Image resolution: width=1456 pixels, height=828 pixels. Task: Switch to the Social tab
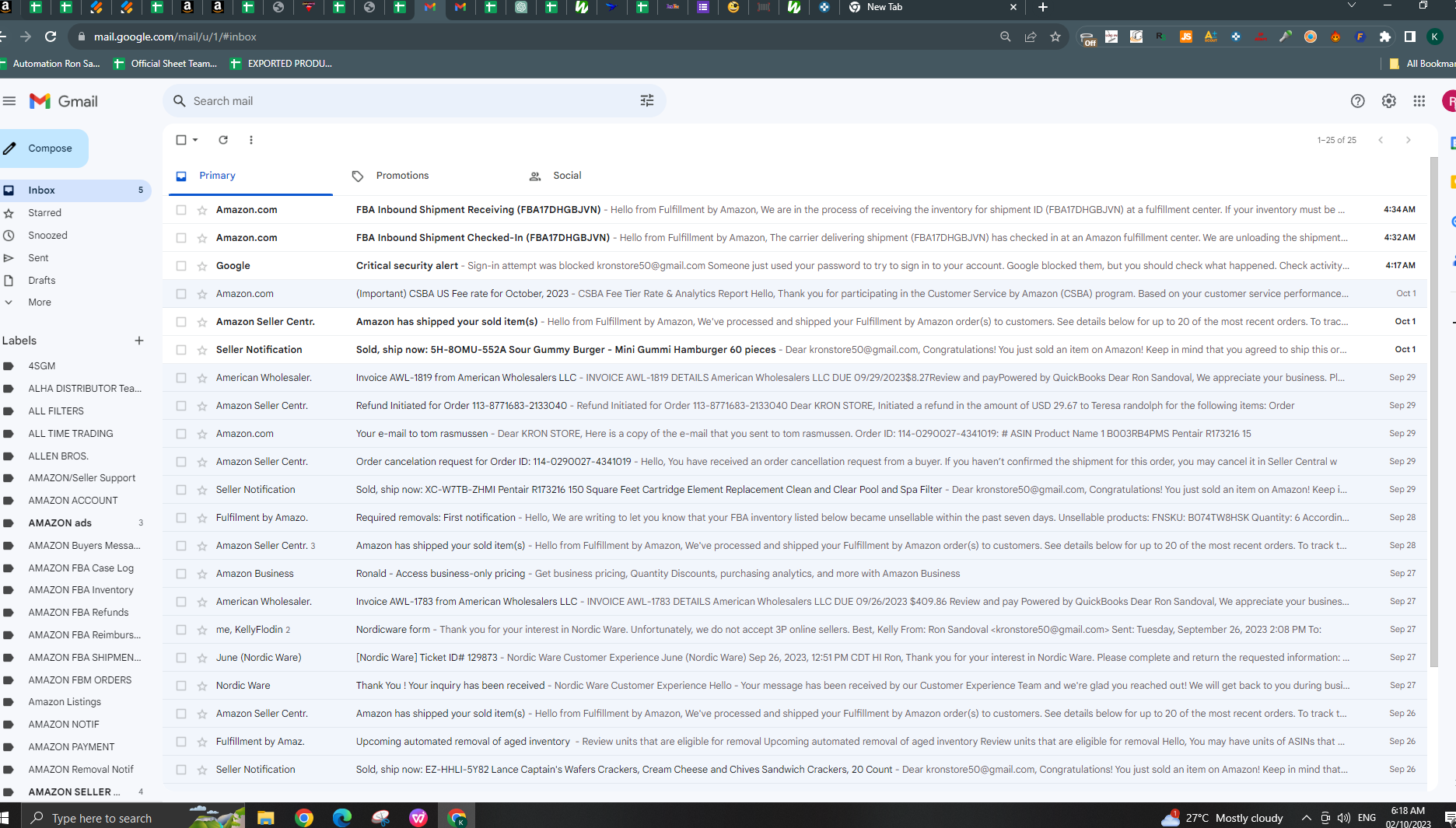(567, 176)
